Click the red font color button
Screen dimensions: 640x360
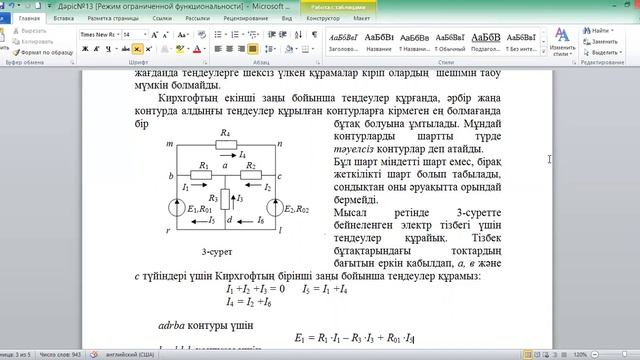(x=197, y=49)
